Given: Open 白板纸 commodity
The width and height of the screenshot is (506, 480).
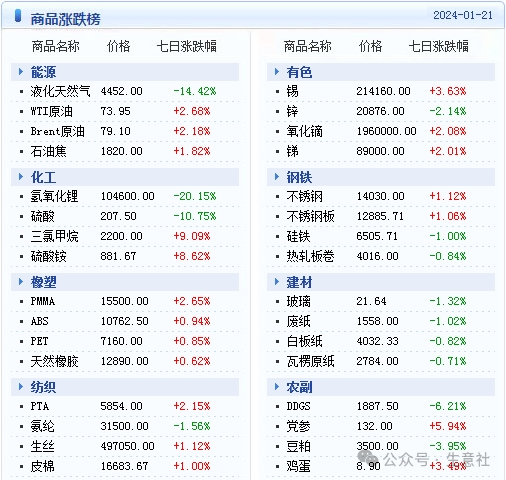Looking at the screenshot, I should [x=304, y=341].
